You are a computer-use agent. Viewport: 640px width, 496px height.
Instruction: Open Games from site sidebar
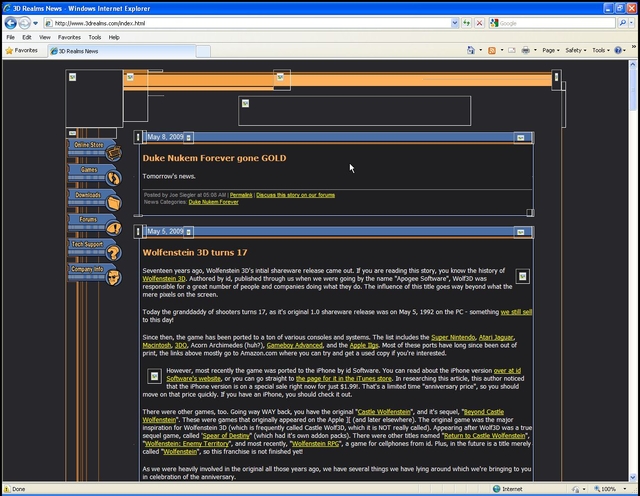coord(95,175)
